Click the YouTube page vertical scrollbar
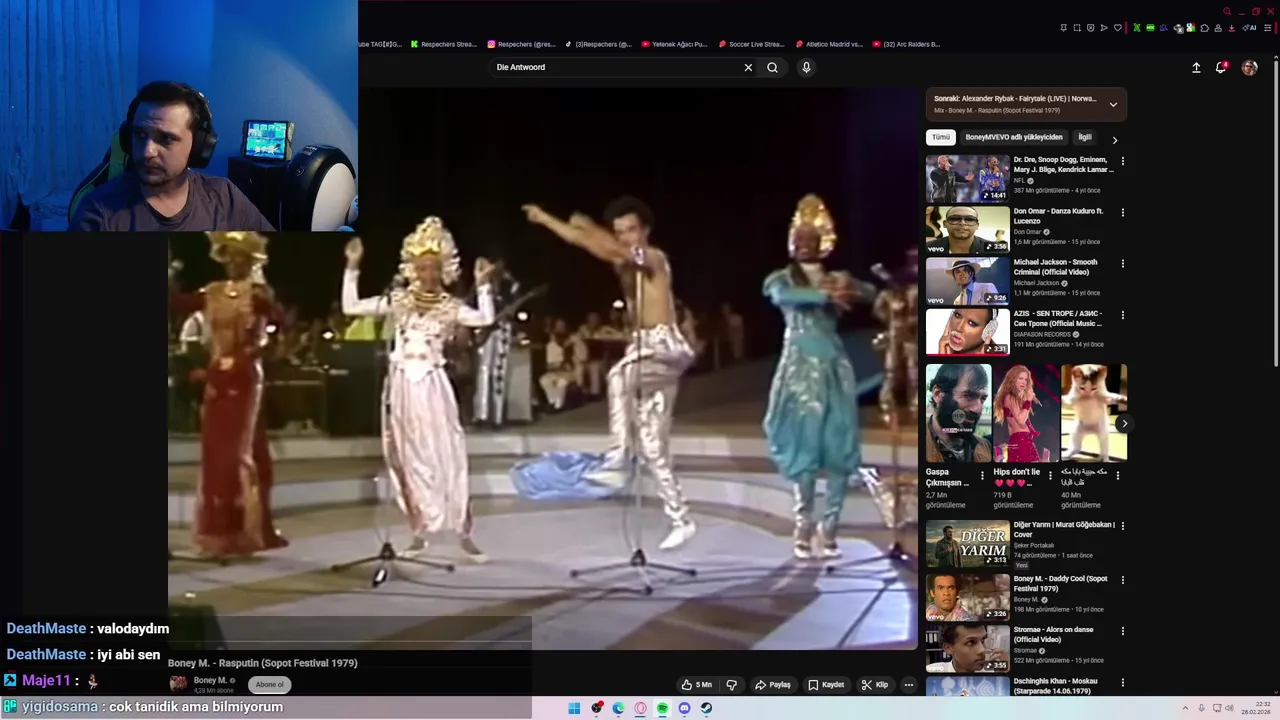 tap(1276, 215)
